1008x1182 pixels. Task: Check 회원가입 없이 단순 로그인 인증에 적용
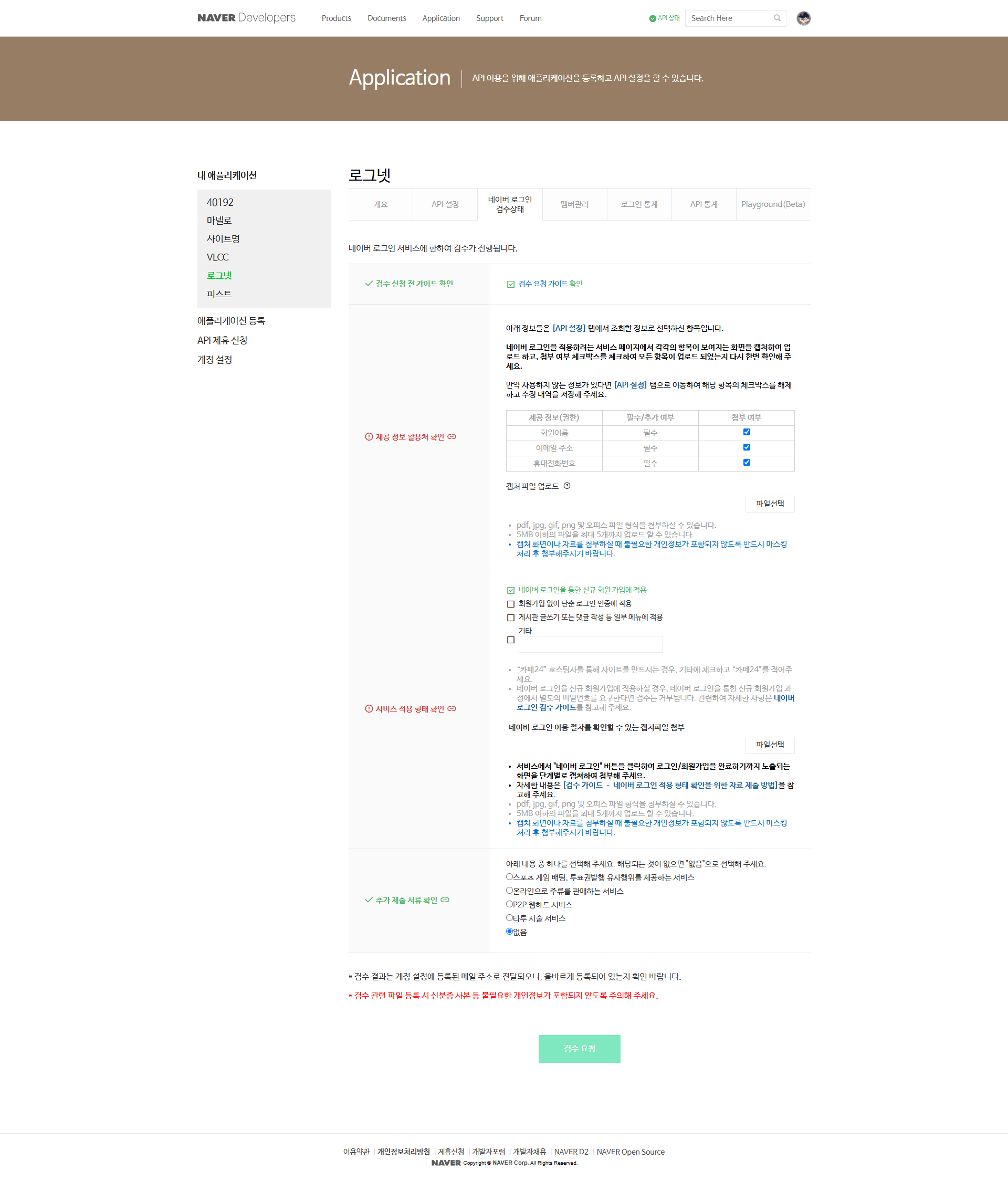coord(510,604)
